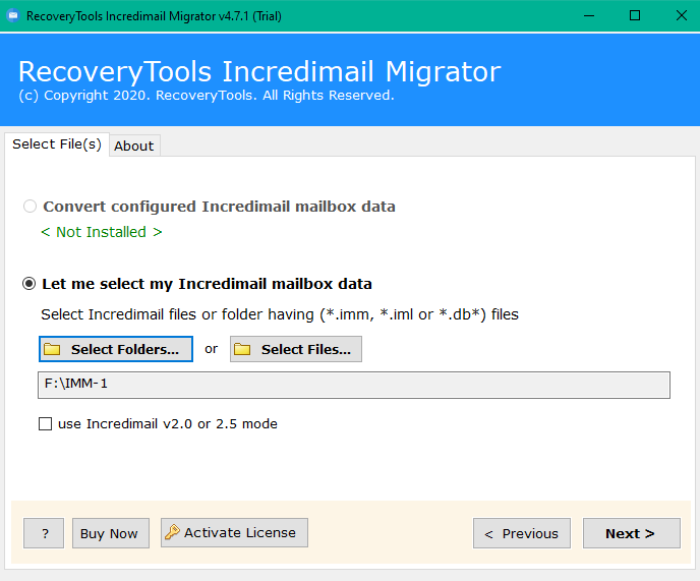Screen dimensions: 700x581
Task: Click the Select Folders... button
Action: [116, 349]
